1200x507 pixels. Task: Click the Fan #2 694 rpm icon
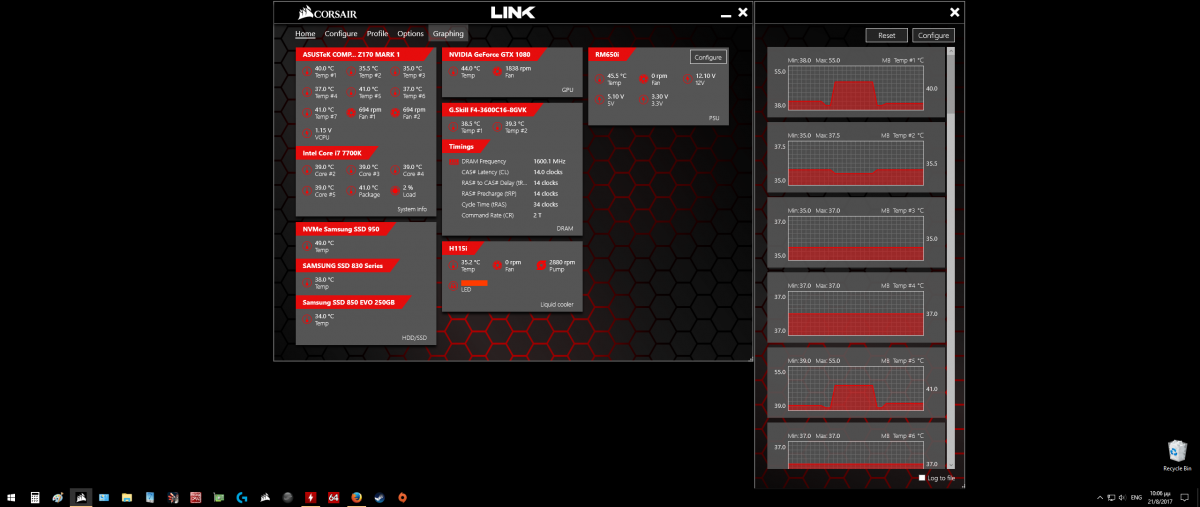coord(394,112)
